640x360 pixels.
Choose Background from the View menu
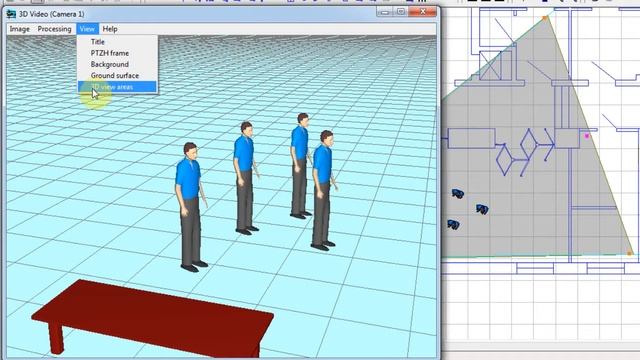point(117,64)
